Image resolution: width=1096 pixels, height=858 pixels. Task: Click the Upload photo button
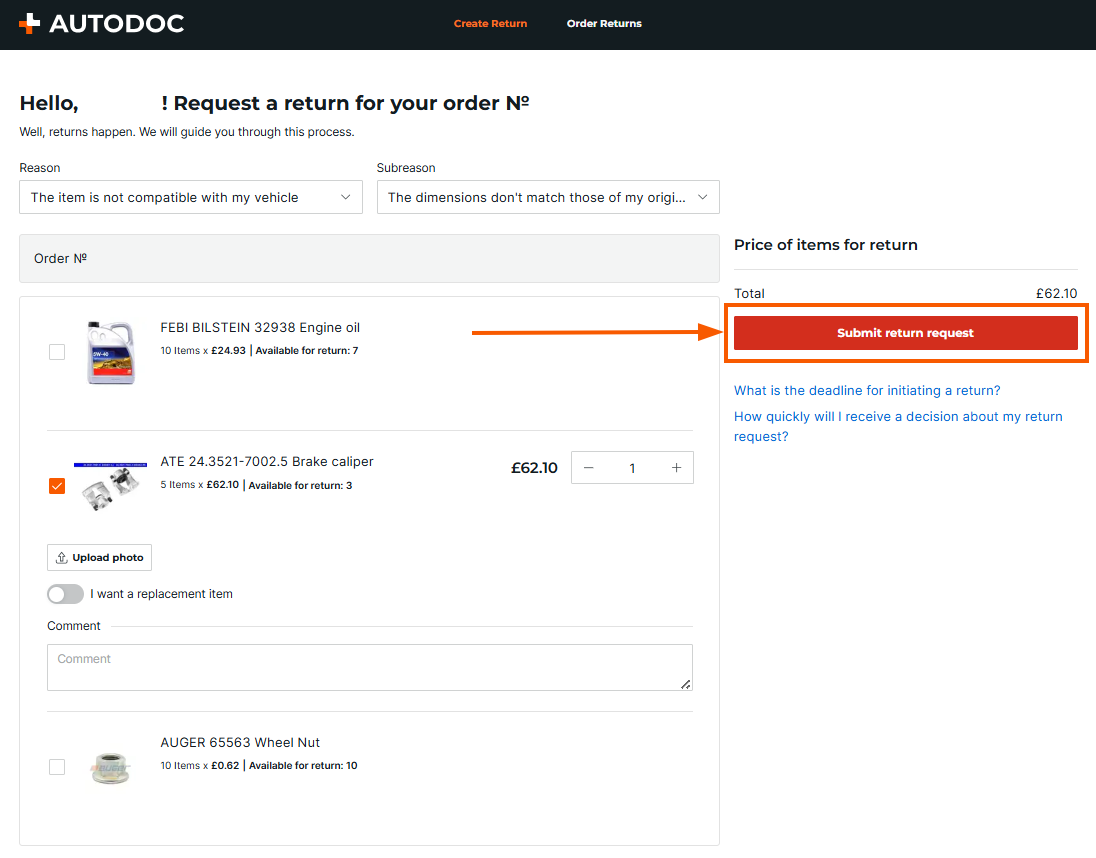99,557
